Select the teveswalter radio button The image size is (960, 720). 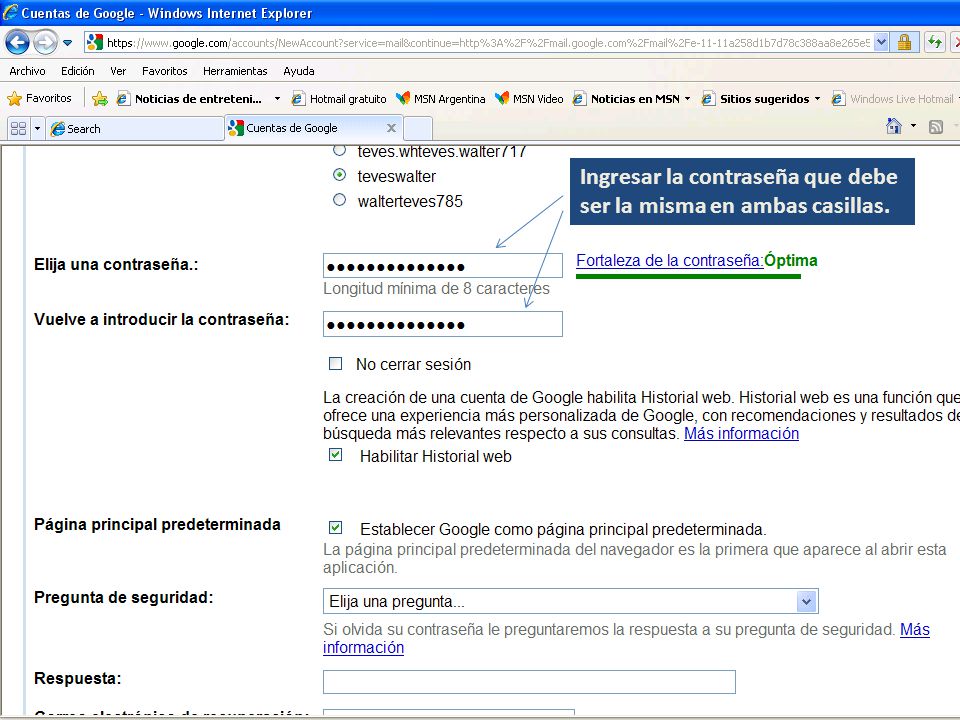pos(339,175)
